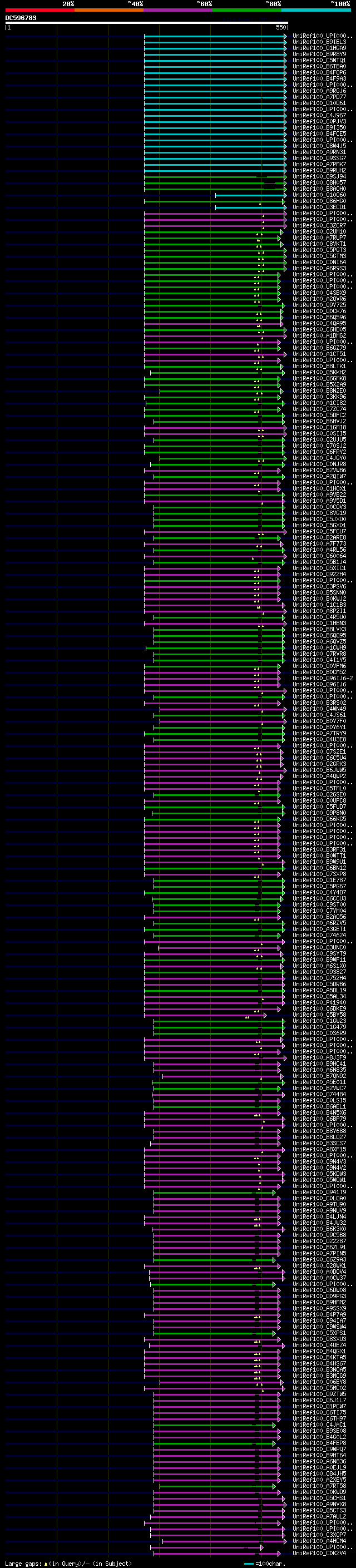
Task: Select hit label UniRef100_A7PD77
Action: [x=319, y=97]
